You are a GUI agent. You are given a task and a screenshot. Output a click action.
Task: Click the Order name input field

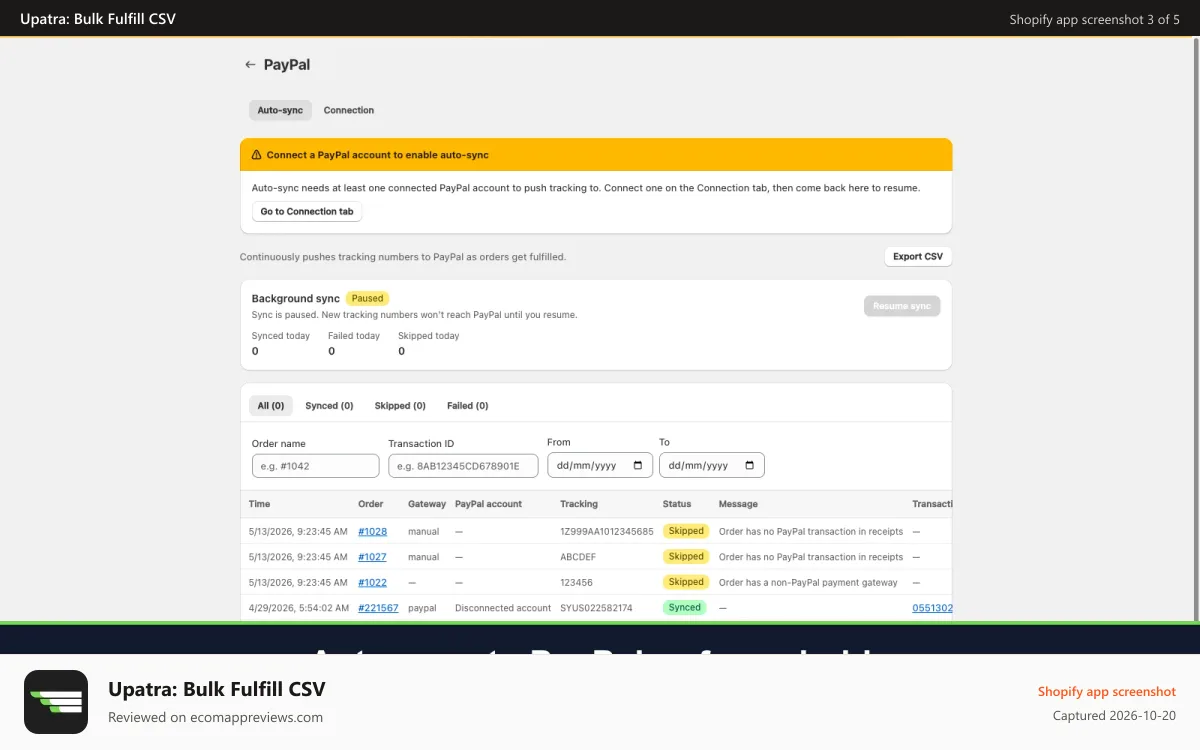pos(316,466)
